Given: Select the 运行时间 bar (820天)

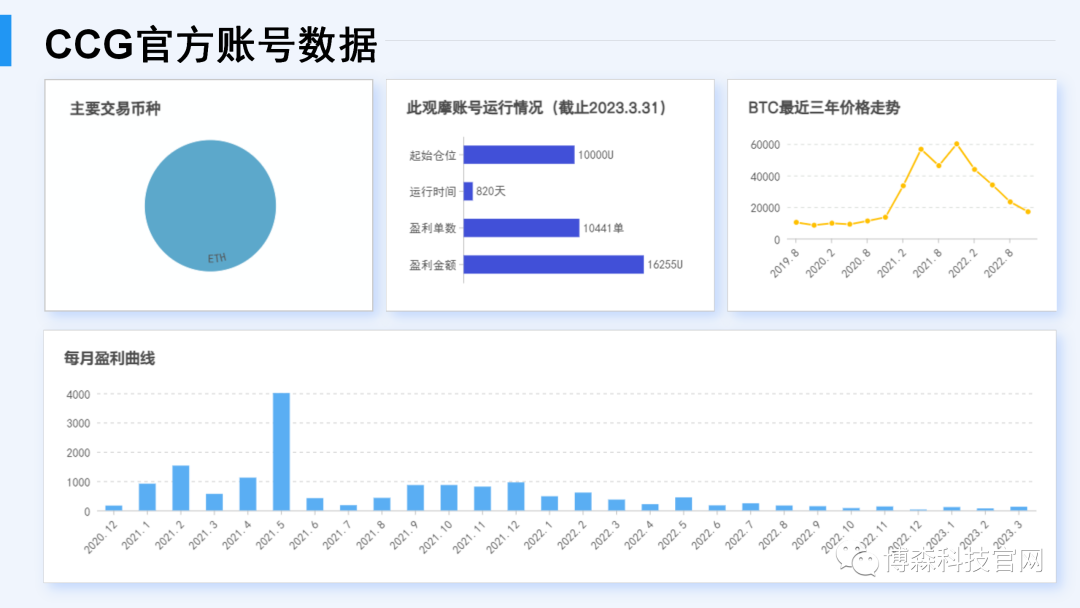Looking at the screenshot, I should (468, 191).
